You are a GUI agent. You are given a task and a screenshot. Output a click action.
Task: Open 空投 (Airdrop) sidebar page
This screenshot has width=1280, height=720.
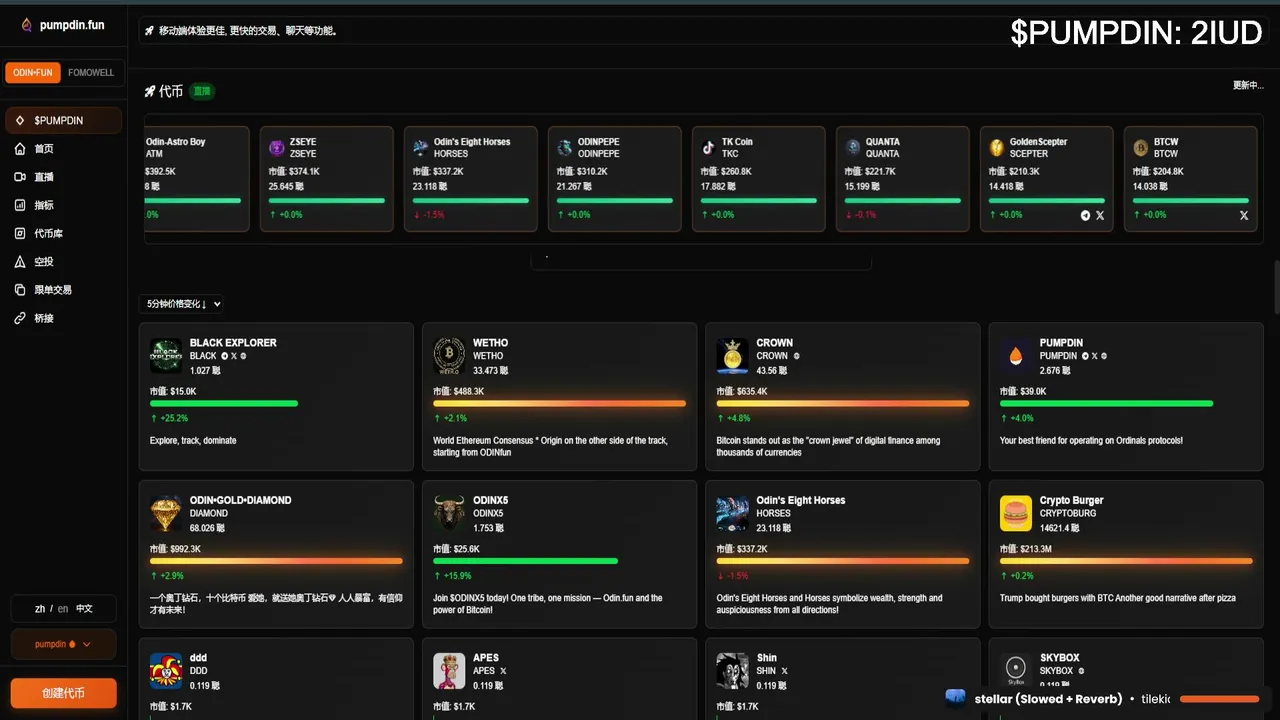tap(63, 262)
